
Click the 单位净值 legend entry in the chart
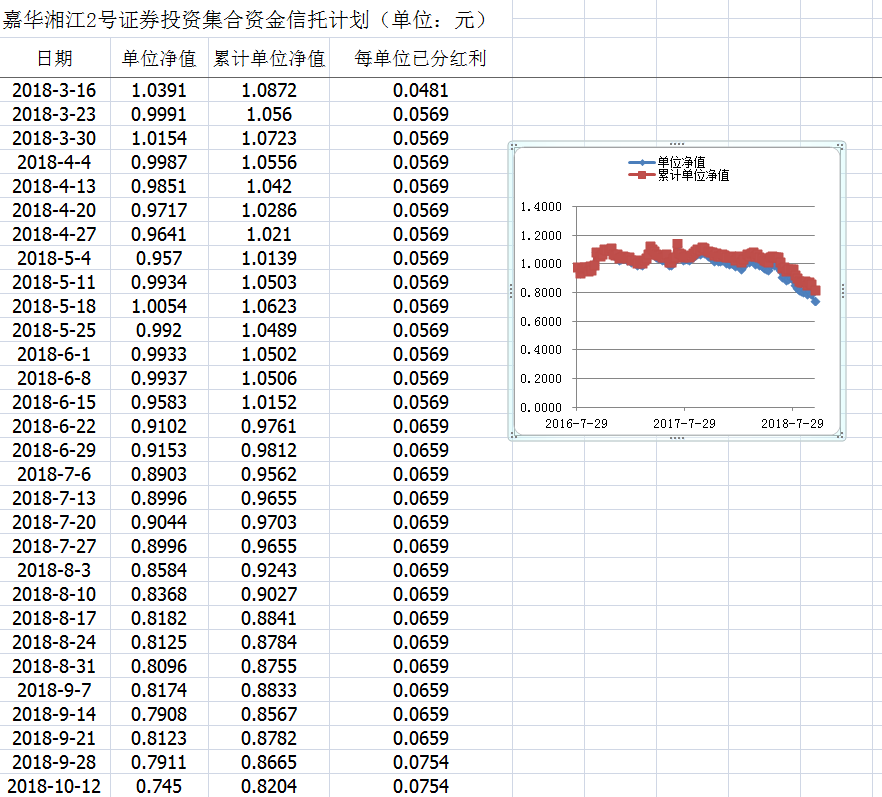(x=667, y=163)
